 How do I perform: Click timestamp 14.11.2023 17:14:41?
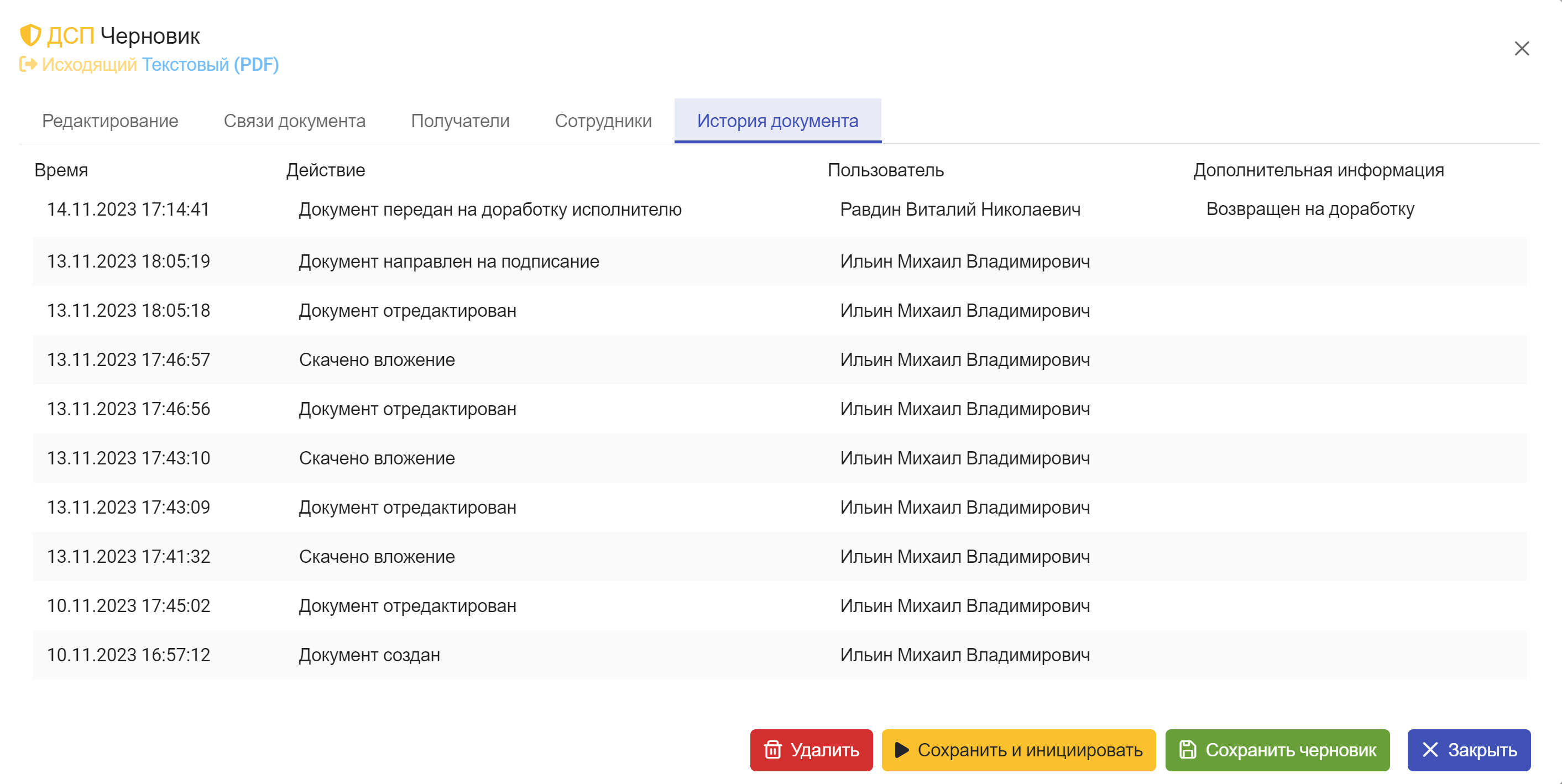(x=128, y=209)
